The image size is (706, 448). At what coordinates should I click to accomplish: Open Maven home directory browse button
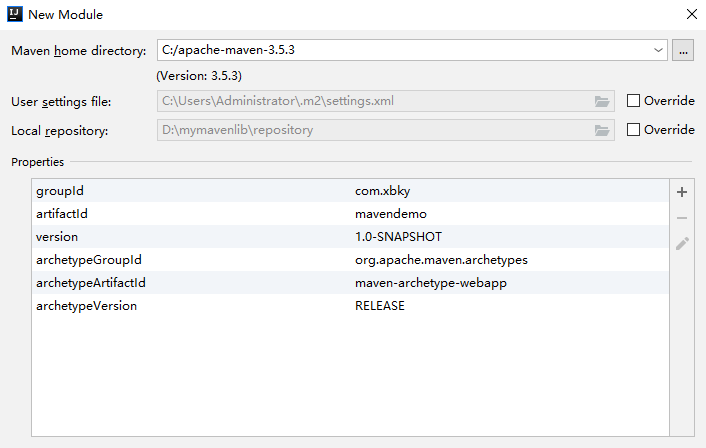[x=683, y=50]
